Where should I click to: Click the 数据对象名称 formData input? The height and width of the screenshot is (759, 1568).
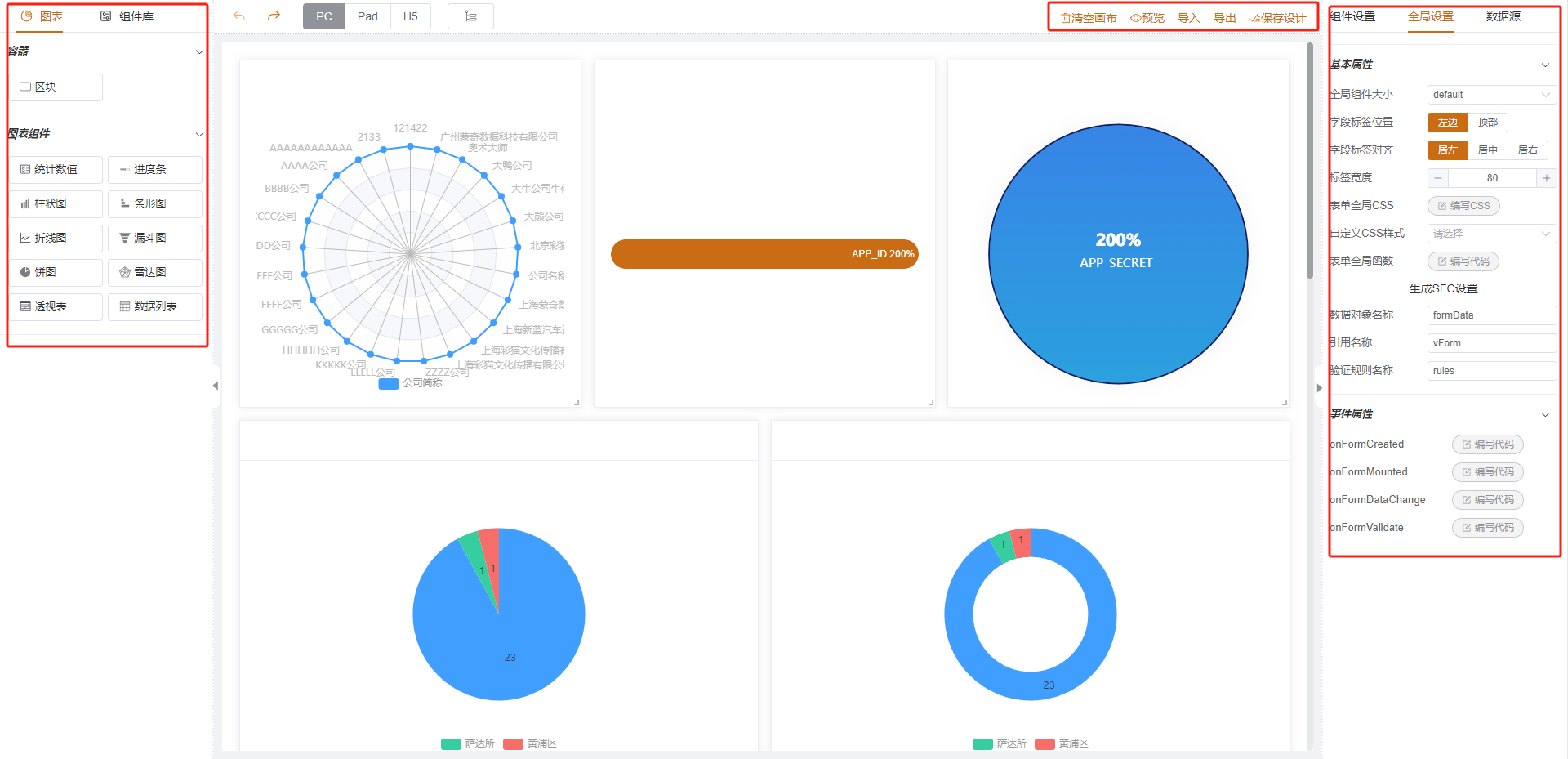1492,315
